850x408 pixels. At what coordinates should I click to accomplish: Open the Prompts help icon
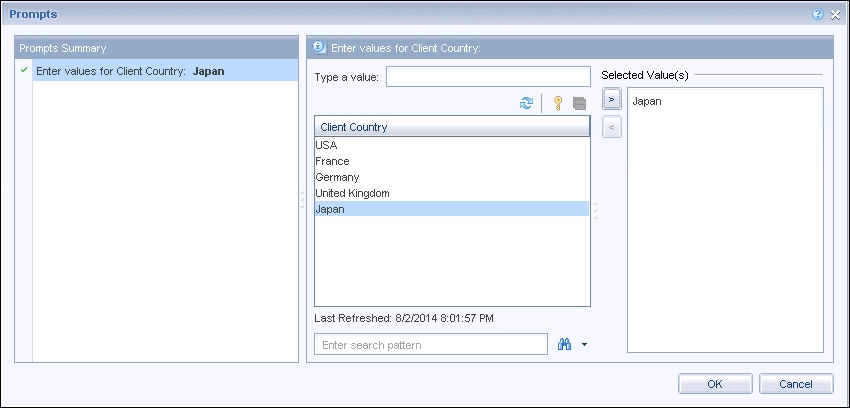[x=818, y=14]
